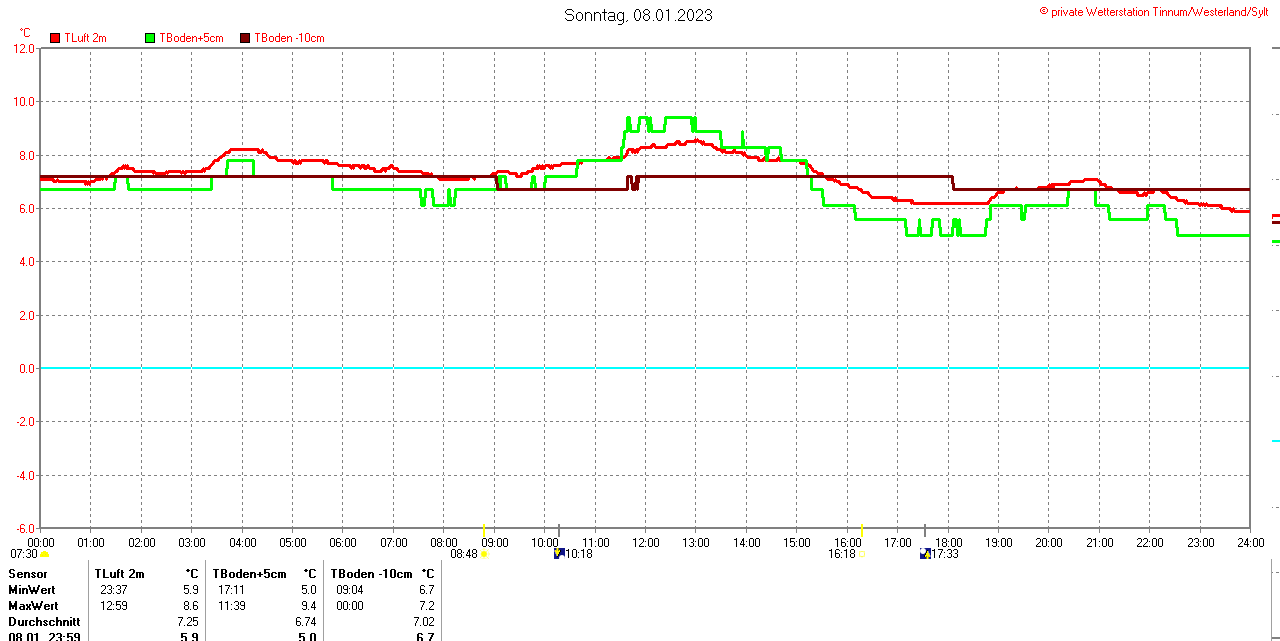Click the red current-value marker on right edge
The width and height of the screenshot is (1280, 641).
point(1275,216)
